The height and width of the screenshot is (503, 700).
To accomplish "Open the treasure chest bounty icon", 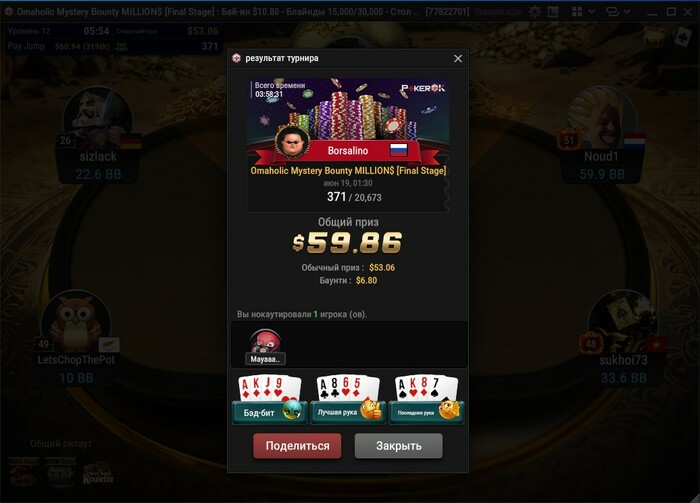I will 654,37.
